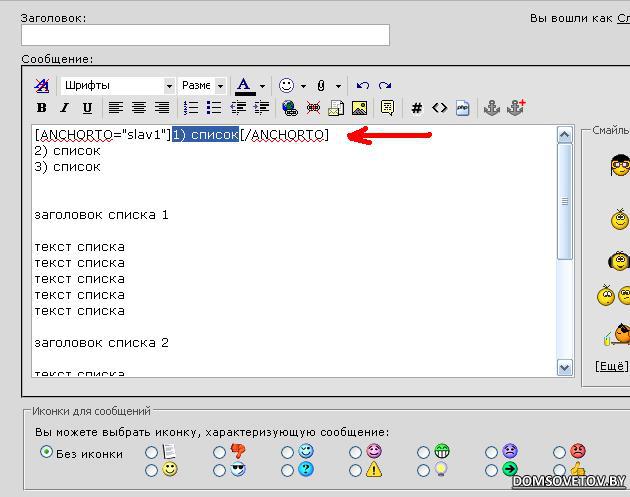Click the username link after 'Вы вошли как'
Image resolution: width=630 pixels, height=497 pixels.
tap(622, 18)
